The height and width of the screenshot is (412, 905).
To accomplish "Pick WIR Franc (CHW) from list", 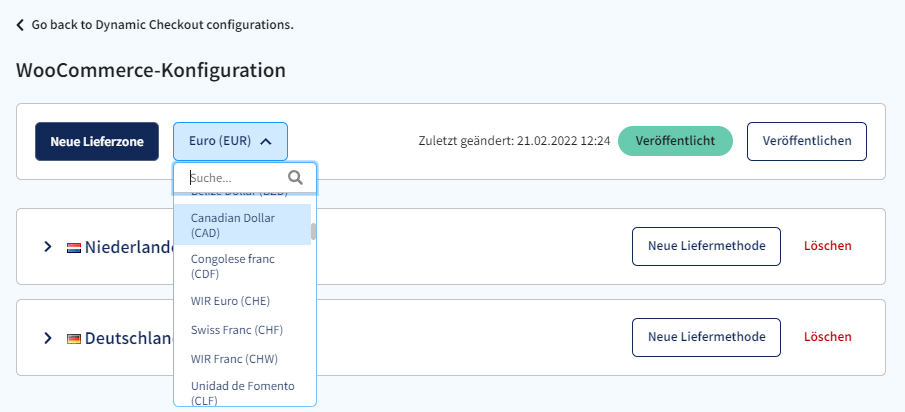I will coord(242,359).
